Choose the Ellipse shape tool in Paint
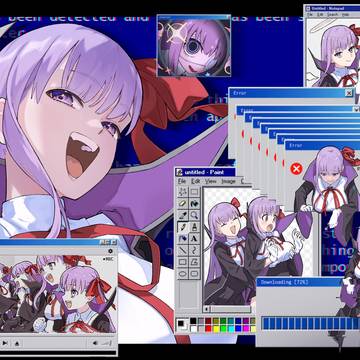This screenshot has width=360, height=360. (183, 274)
